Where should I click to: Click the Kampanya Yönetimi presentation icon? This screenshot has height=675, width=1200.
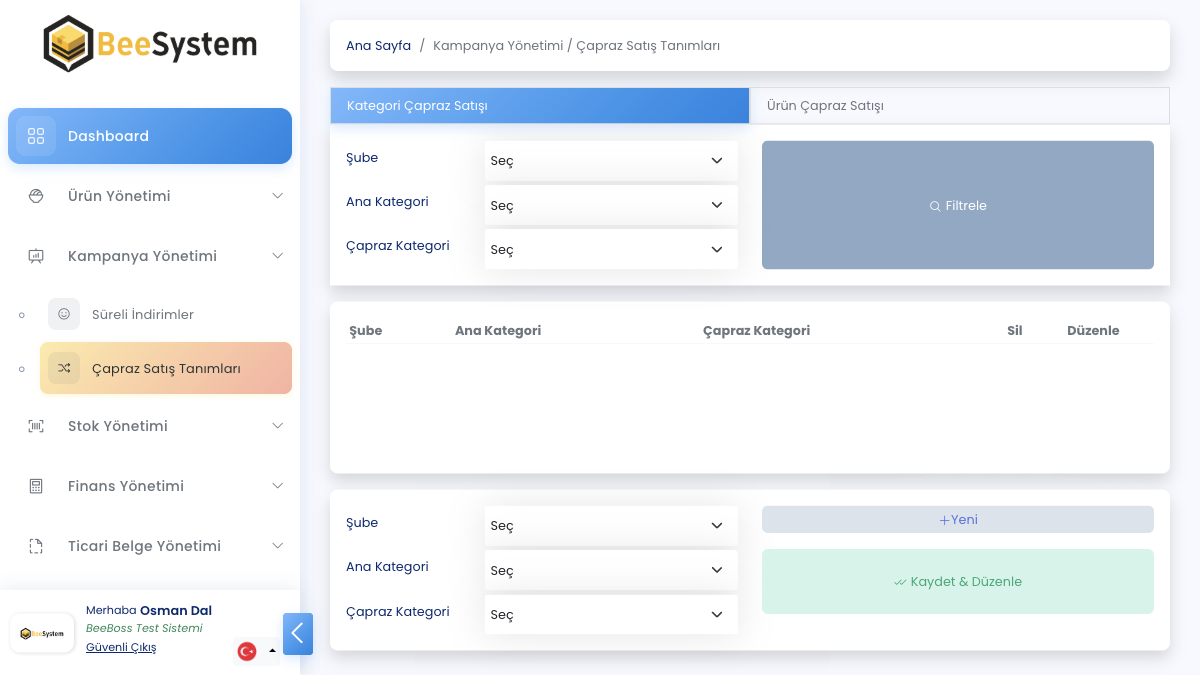36,256
